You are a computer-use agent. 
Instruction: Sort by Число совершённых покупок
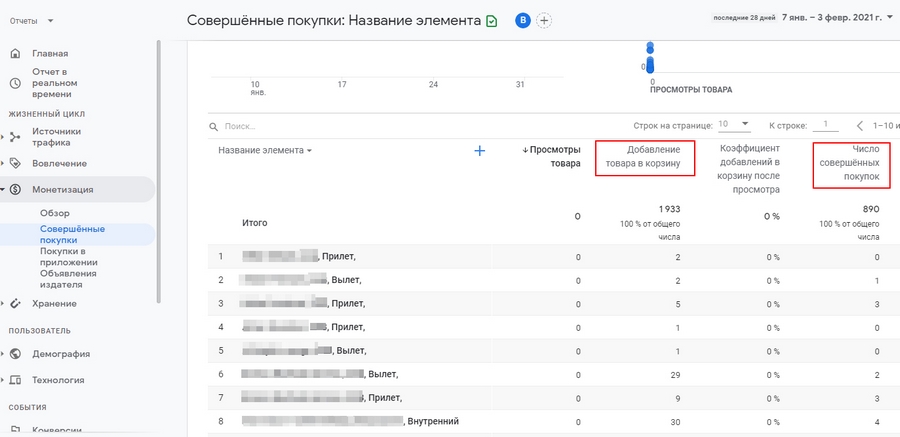pos(849,163)
